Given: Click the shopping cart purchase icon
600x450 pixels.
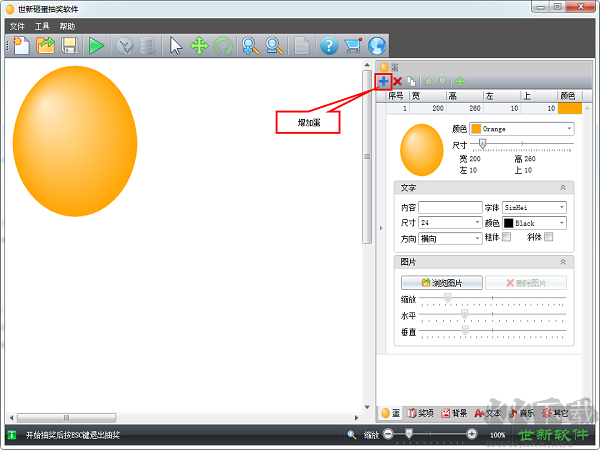Looking at the screenshot, I should (352, 45).
